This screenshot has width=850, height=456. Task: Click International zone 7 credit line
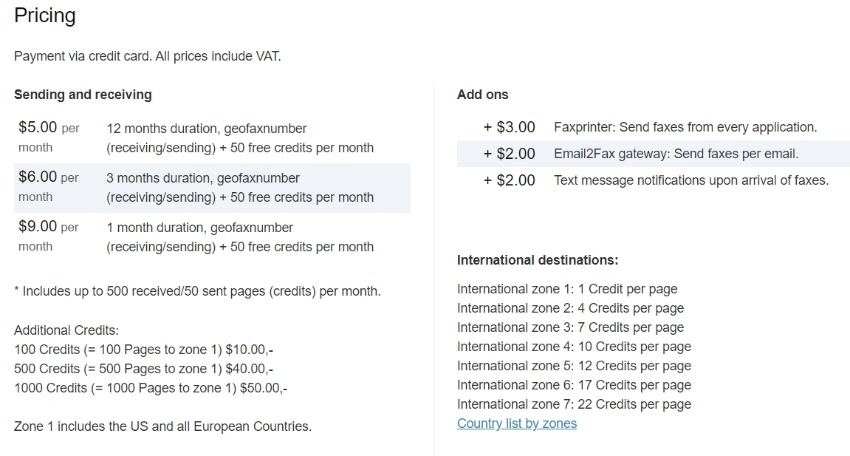point(574,404)
